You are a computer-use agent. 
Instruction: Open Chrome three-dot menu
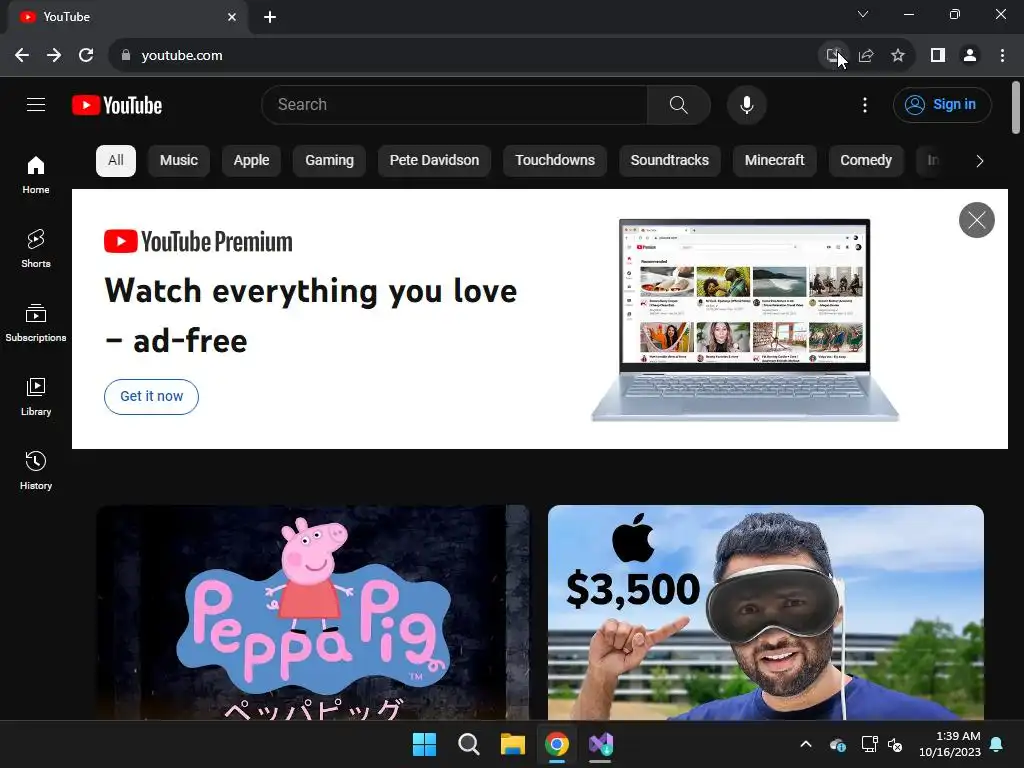tap(1002, 56)
